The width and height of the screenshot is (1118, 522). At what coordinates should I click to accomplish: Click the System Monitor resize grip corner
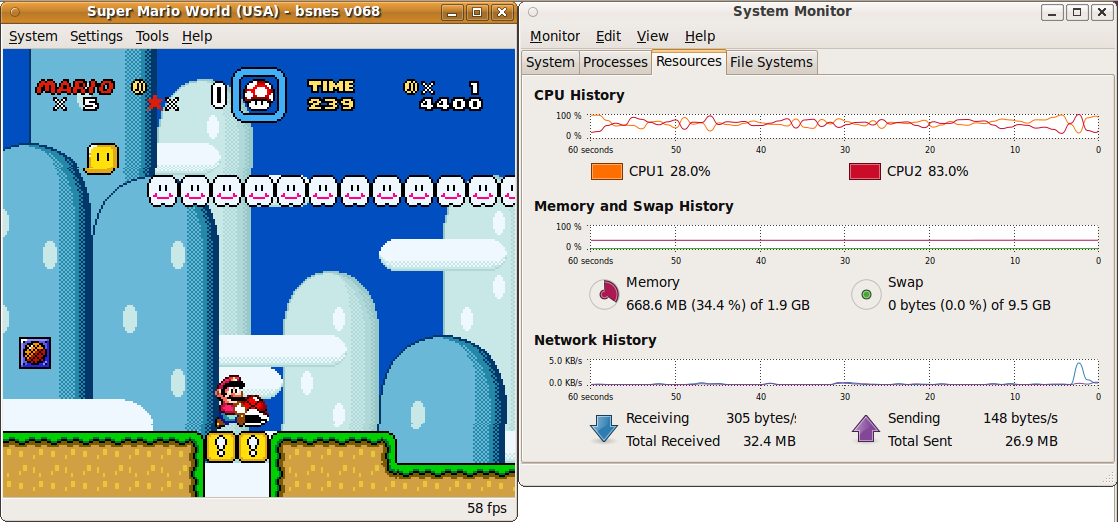[1109, 476]
